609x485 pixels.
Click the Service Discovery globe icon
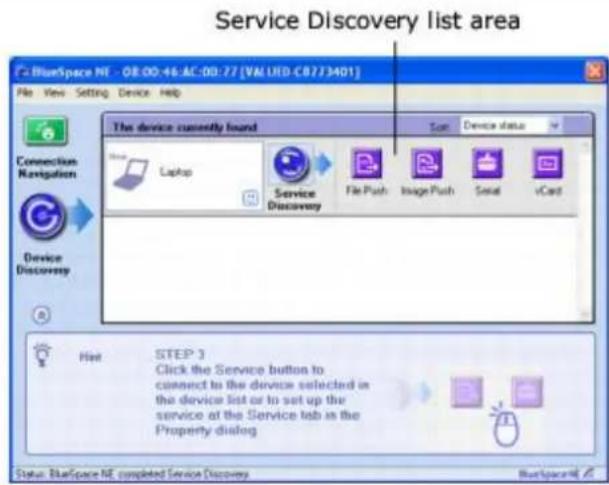[291, 164]
